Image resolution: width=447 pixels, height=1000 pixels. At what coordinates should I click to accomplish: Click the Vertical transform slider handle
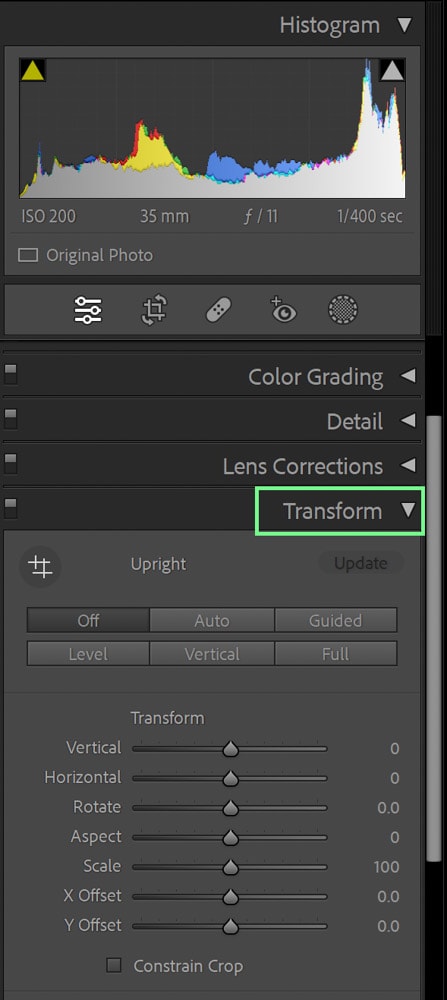(230, 749)
